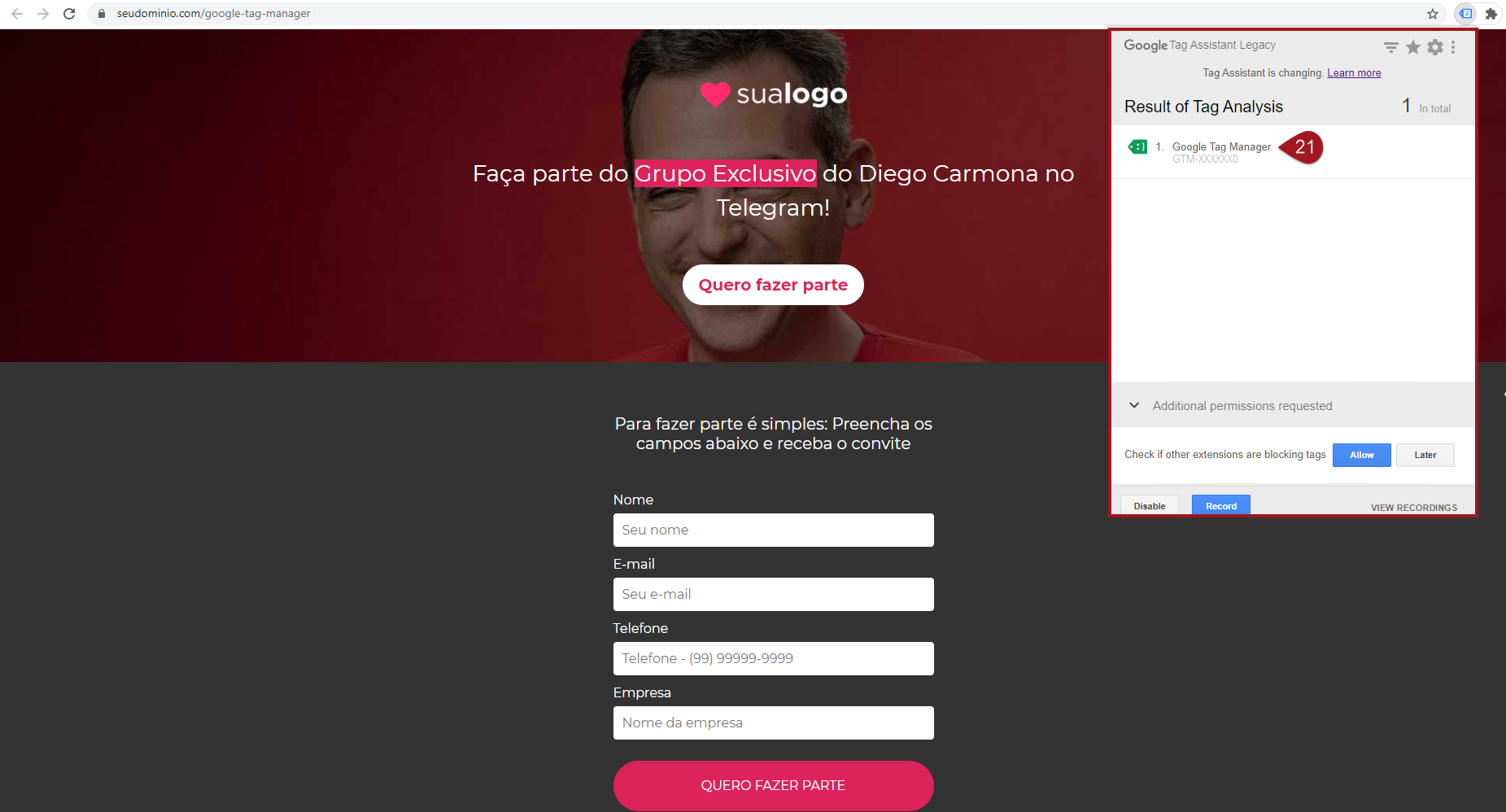Start recording with Record button
Screen dimensions: 1506x812
pyautogui.click(x=1221, y=505)
